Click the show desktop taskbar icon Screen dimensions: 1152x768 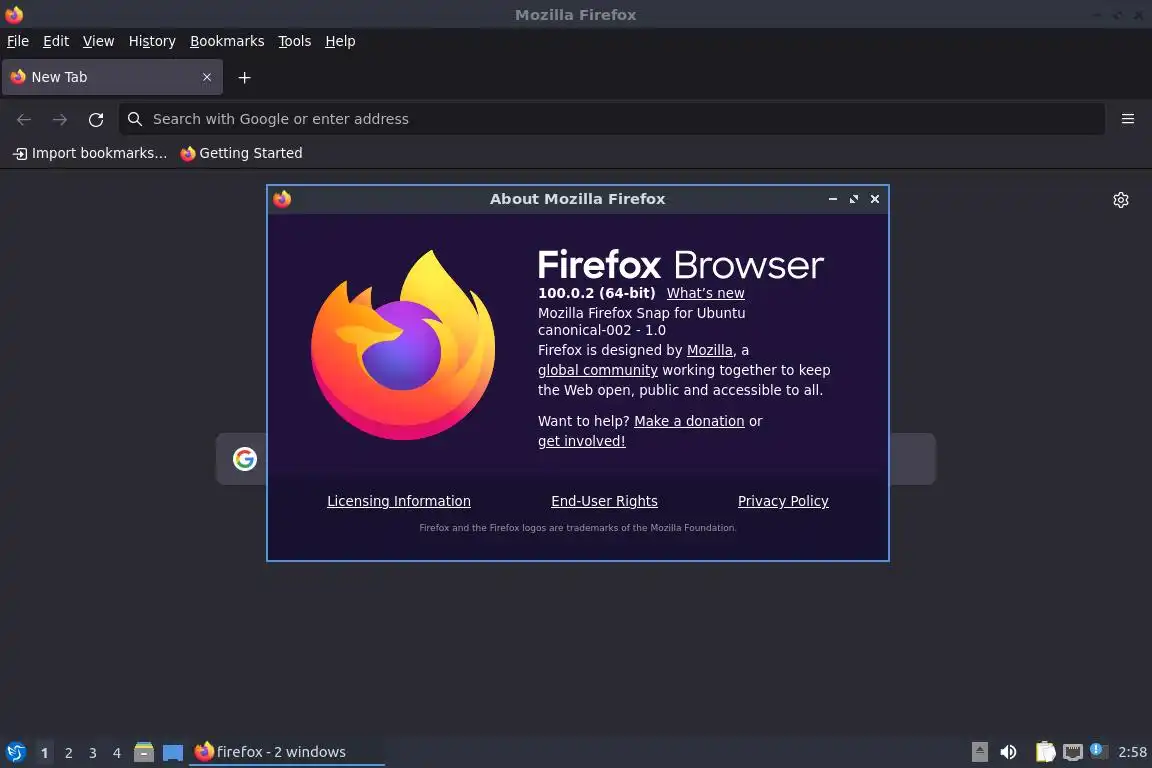(173, 753)
